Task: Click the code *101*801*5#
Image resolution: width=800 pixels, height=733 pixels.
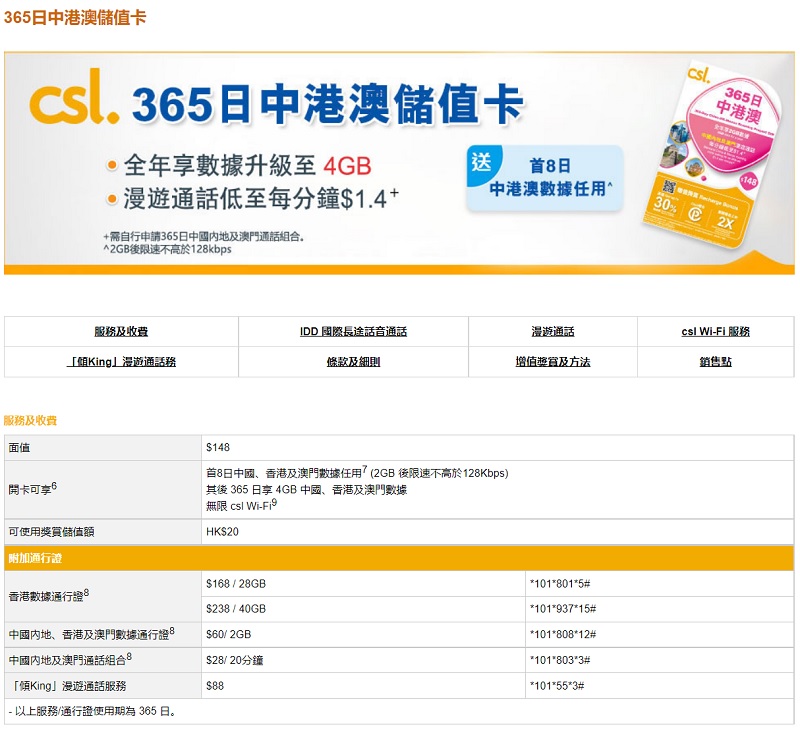Action: [560, 584]
